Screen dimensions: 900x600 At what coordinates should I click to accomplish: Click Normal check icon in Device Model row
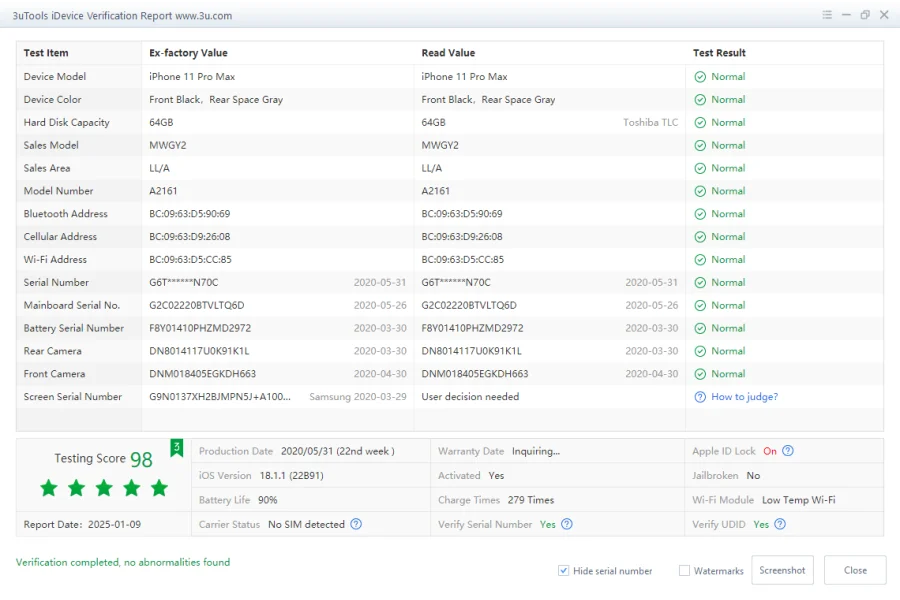[x=700, y=77]
